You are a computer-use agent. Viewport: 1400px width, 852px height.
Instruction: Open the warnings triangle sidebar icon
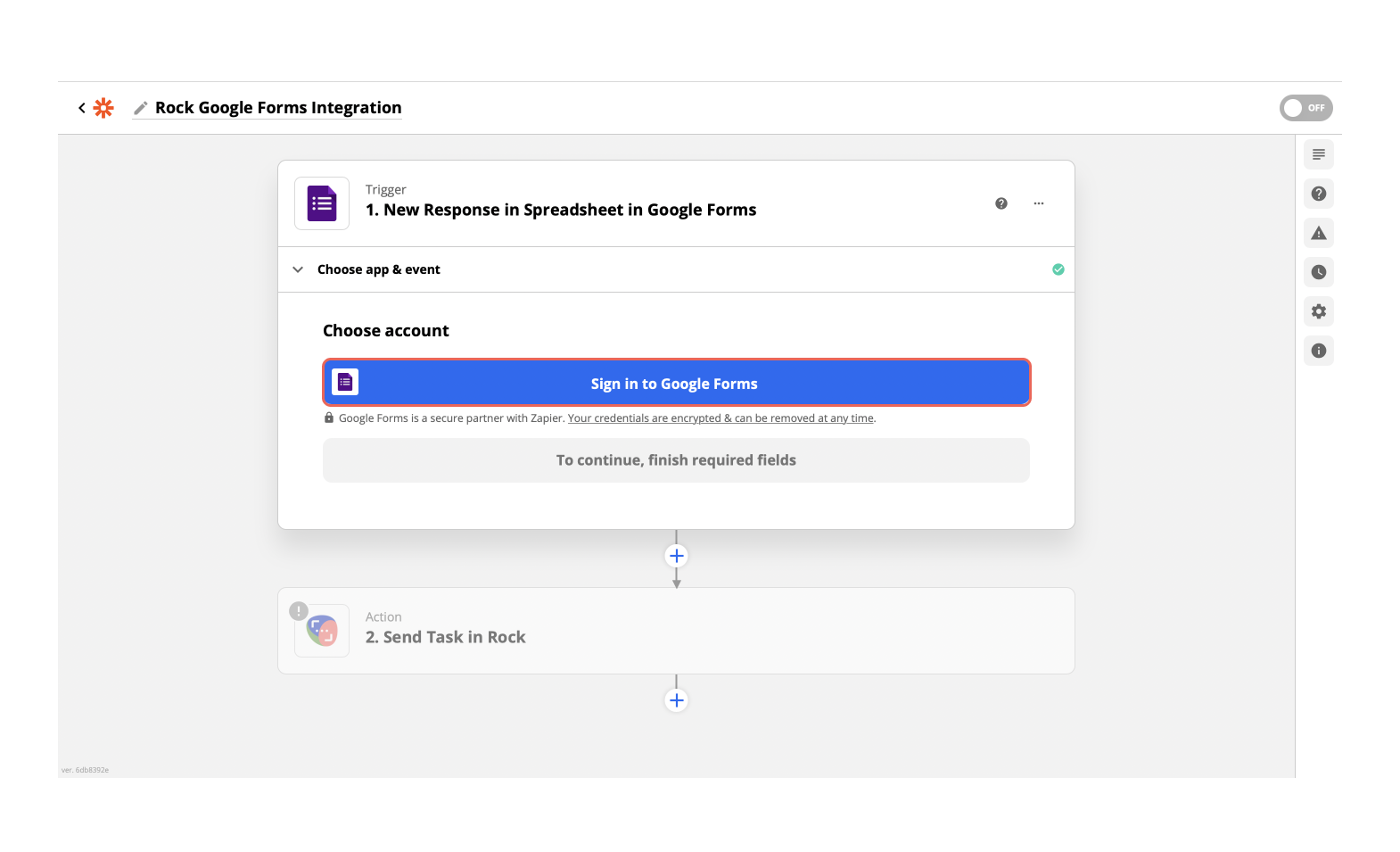point(1318,233)
